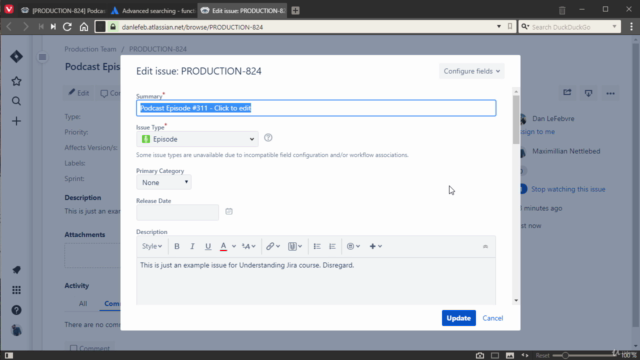
Task: Click the capture page camera icon
Action: tap(480, 356)
